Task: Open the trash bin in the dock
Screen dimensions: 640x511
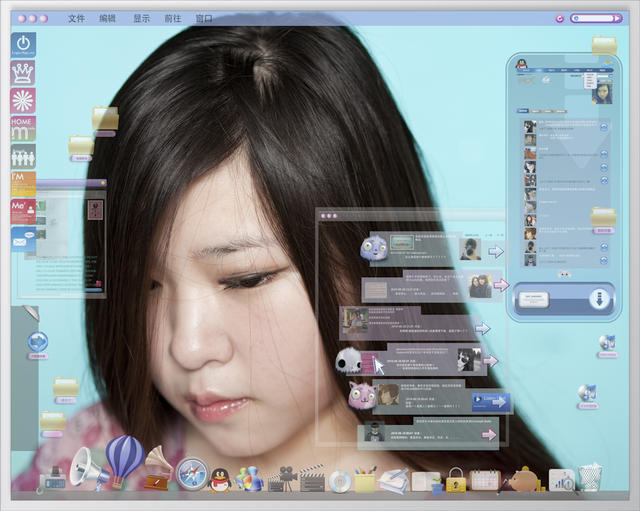Action: [x=591, y=478]
